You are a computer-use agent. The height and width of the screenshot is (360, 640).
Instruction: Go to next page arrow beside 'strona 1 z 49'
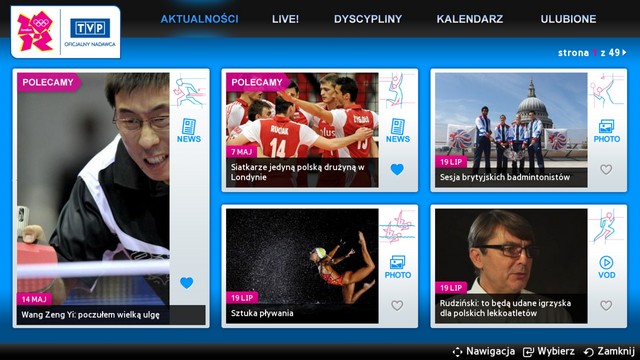[x=624, y=52]
